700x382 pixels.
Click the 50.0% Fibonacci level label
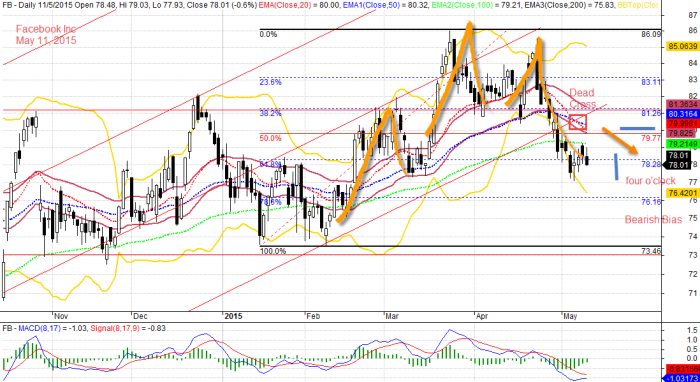coord(271,138)
